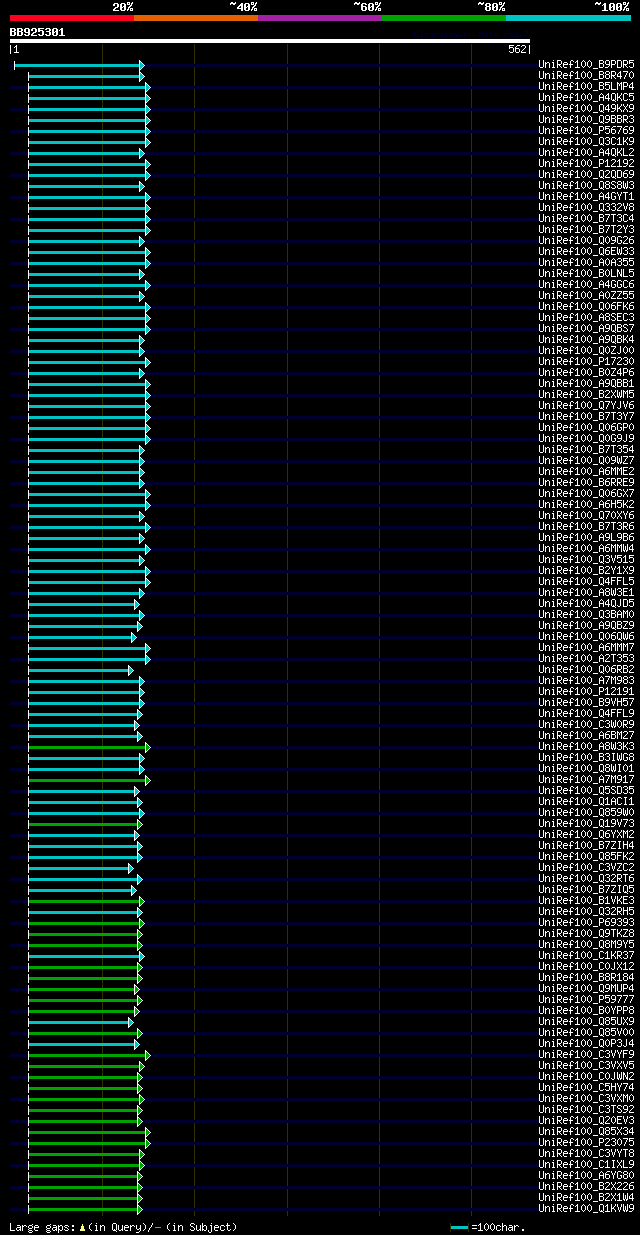The image size is (640, 1235).
Task: Select the UniRef100_A9QBK4 label
Action: (x=586, y=339)
